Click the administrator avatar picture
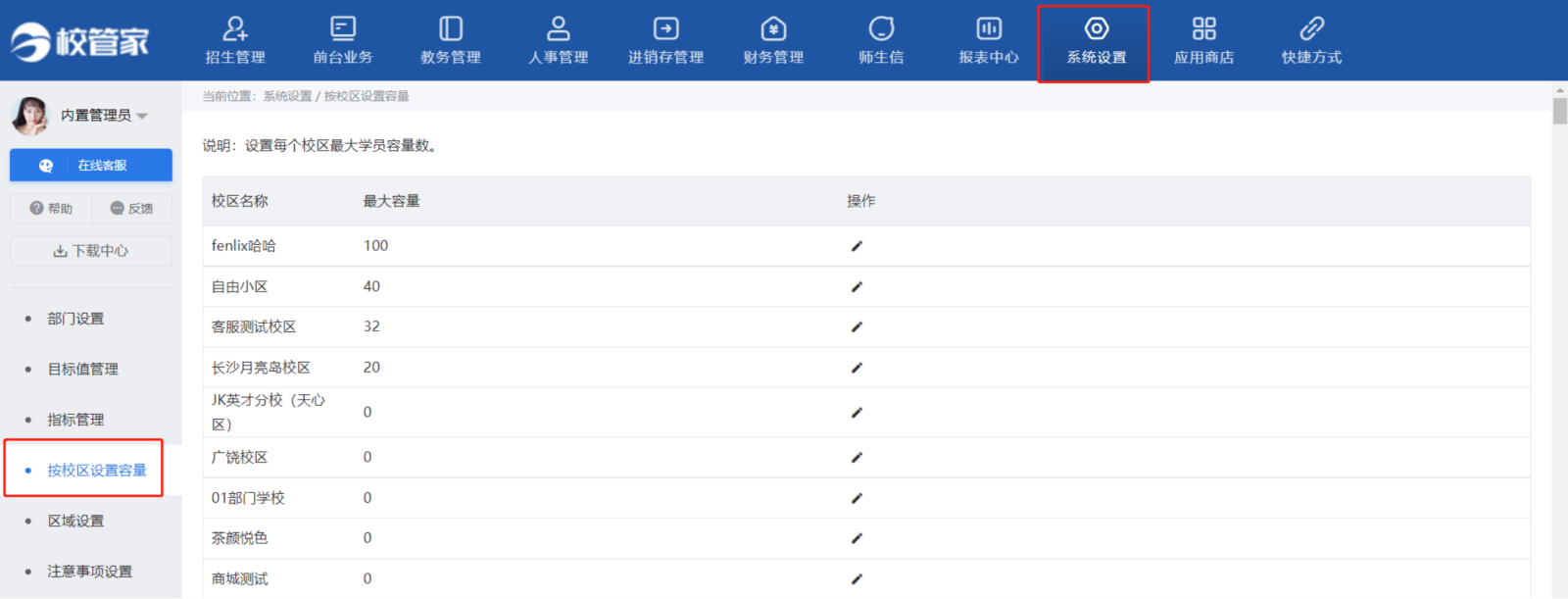Image resolution: width=1568 pixels, height=599 pixels. (x=30, y=116)
